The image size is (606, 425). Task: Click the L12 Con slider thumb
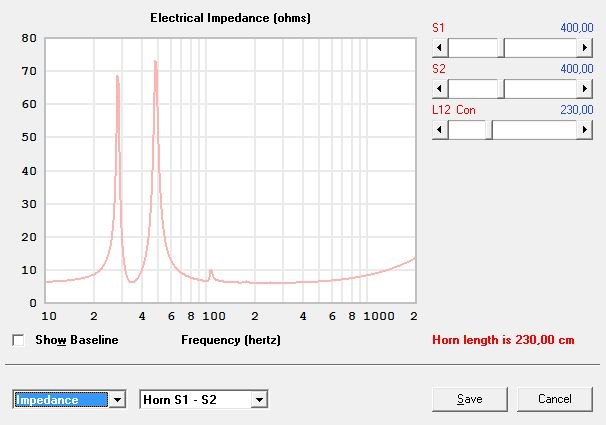(488, 129)
